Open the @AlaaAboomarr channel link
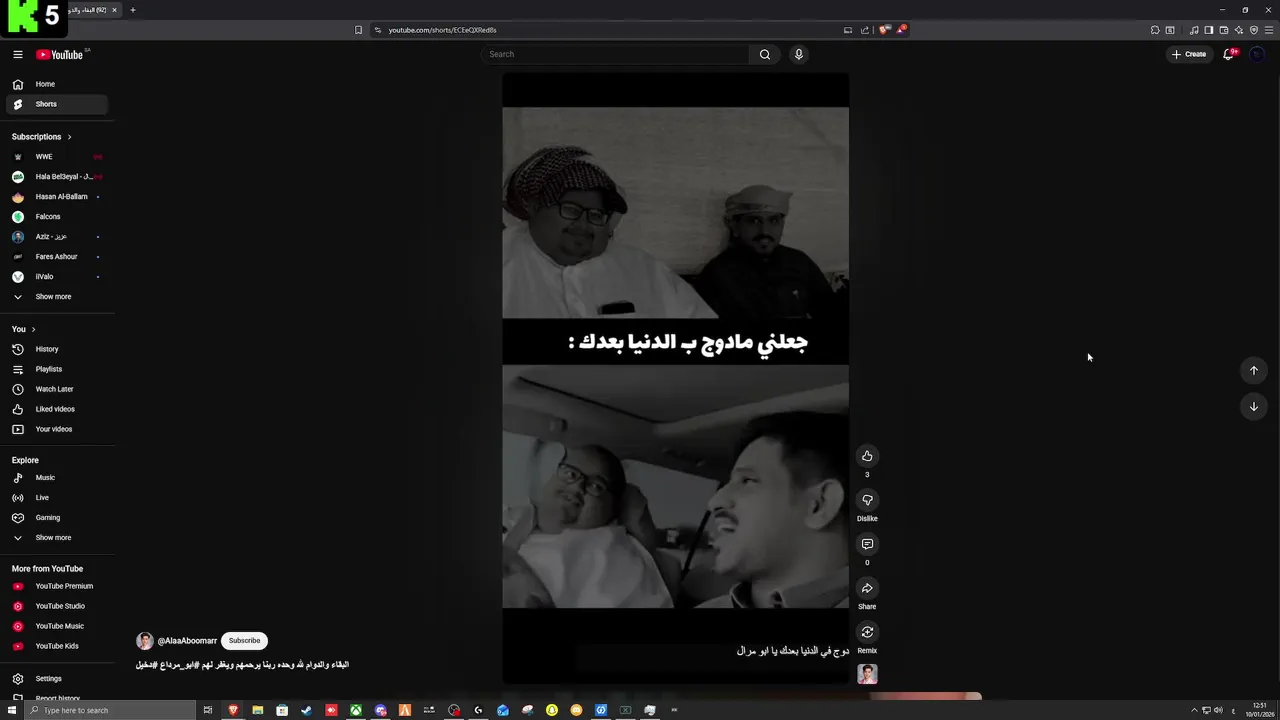 pos(187,641)
